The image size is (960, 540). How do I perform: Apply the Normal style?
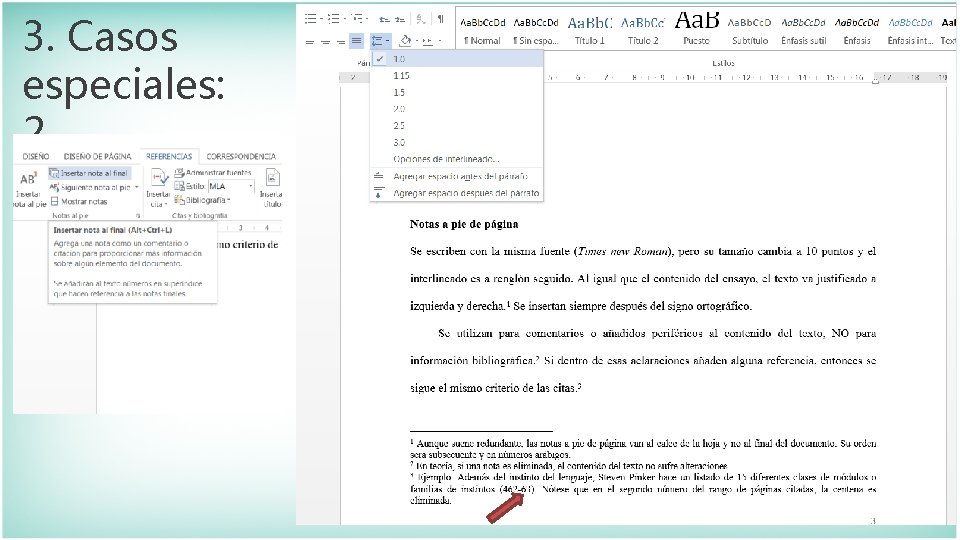point(482,31)
